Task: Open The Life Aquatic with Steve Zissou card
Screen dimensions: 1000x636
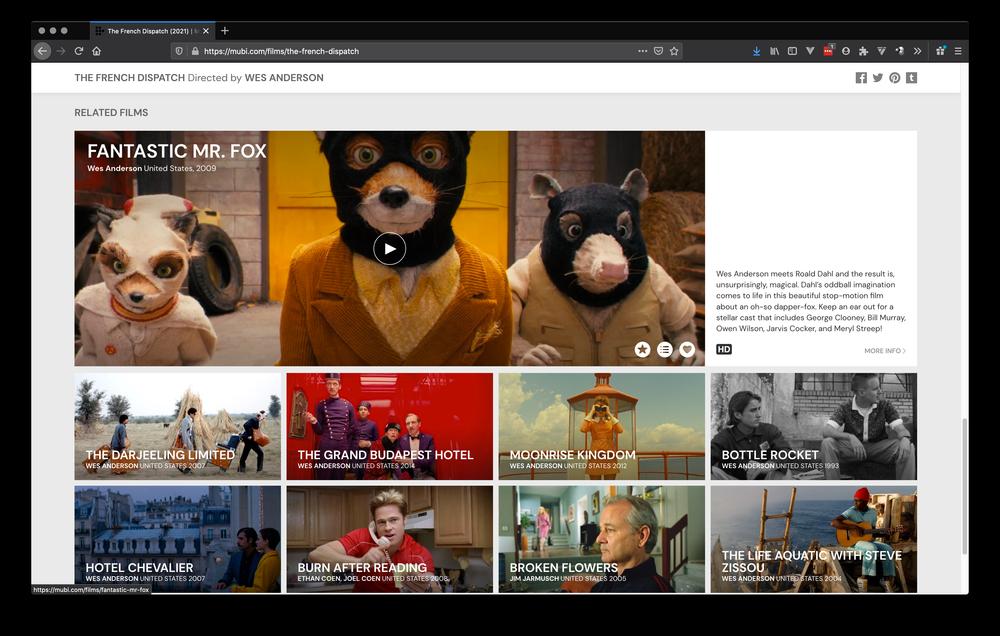Action: [814, 539]
